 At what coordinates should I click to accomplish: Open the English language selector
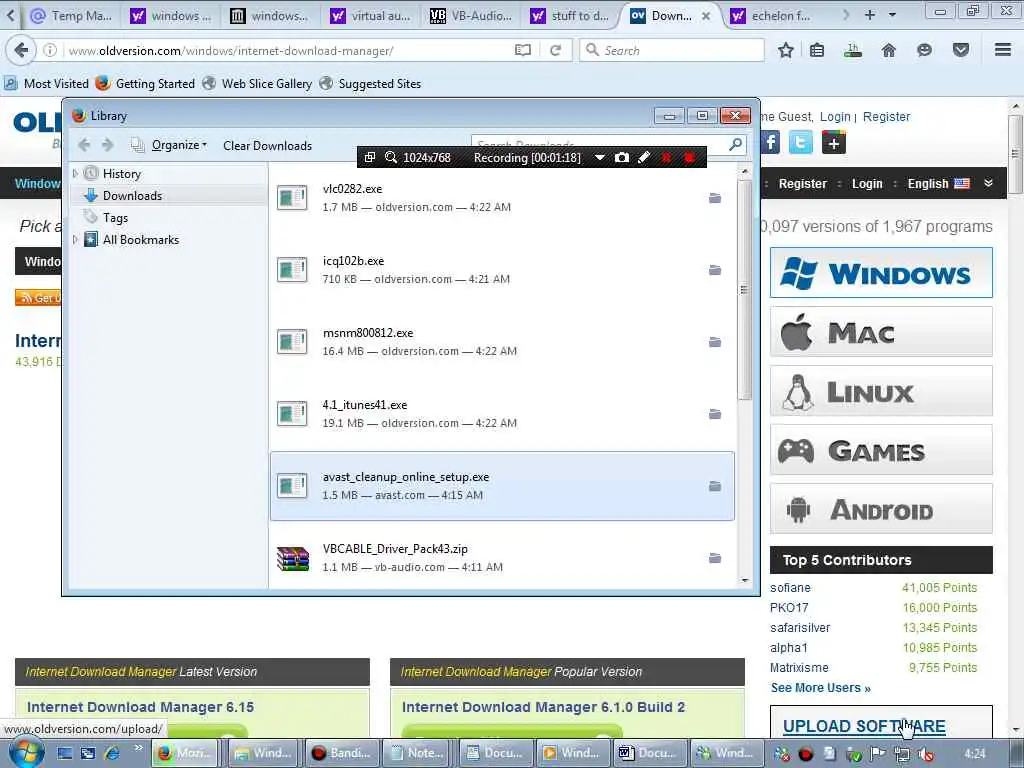tap(938, 184)
